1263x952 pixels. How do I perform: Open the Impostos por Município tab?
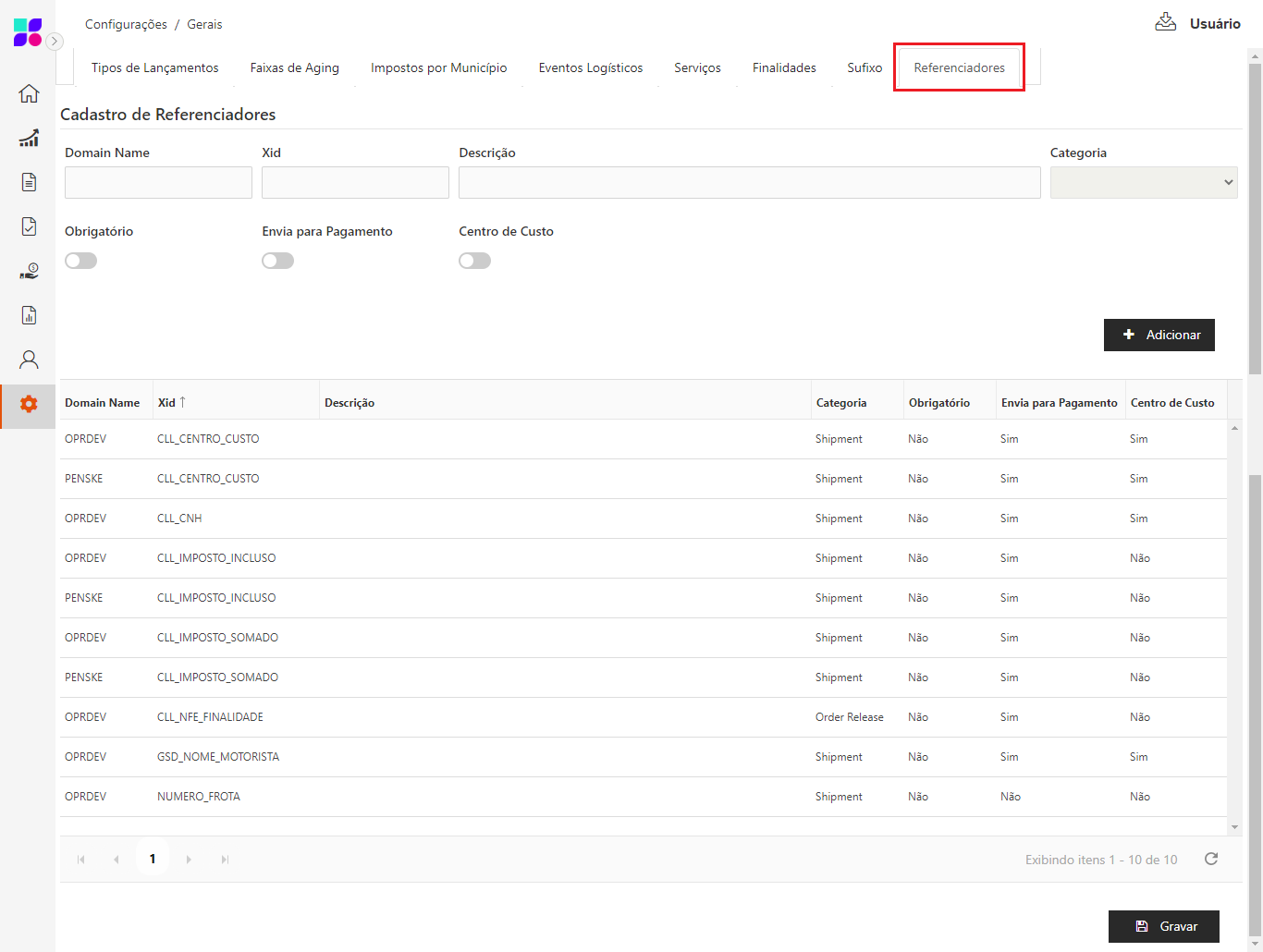pos(438,68)
